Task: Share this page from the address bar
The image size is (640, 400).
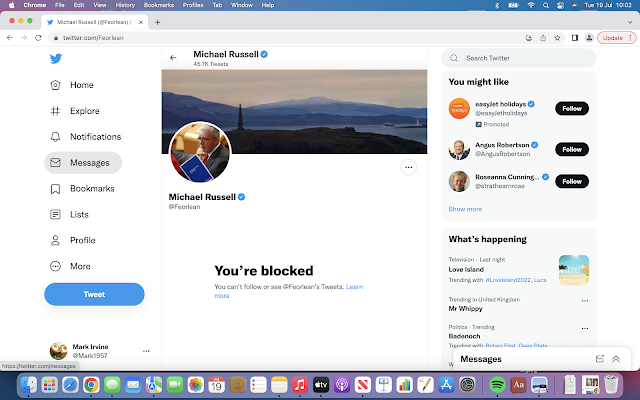Action: 543,38
